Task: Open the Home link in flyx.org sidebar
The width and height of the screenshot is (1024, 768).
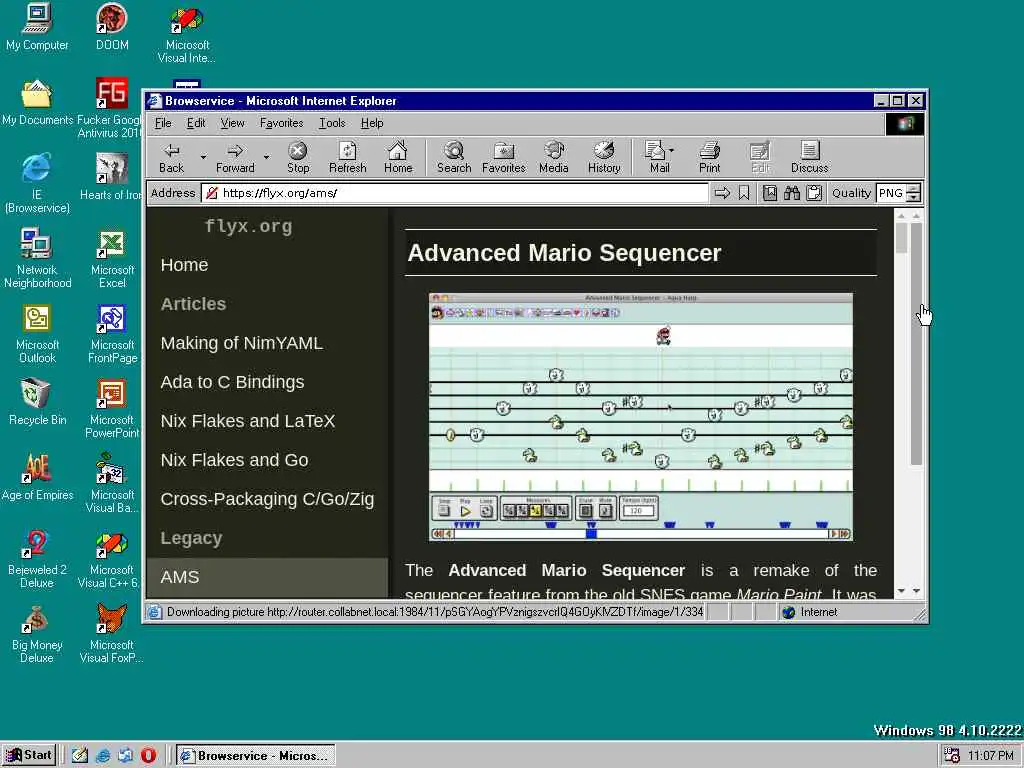Action: (x=184, y=264)
